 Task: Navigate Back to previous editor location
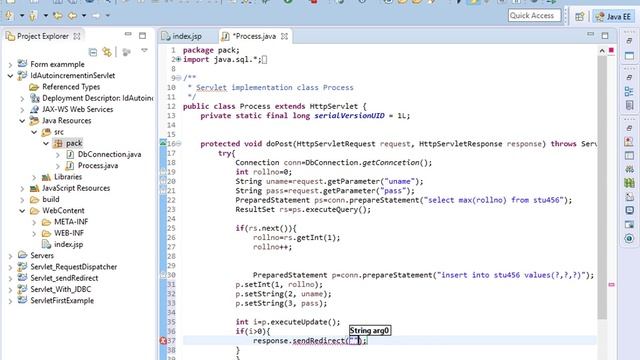72,16
